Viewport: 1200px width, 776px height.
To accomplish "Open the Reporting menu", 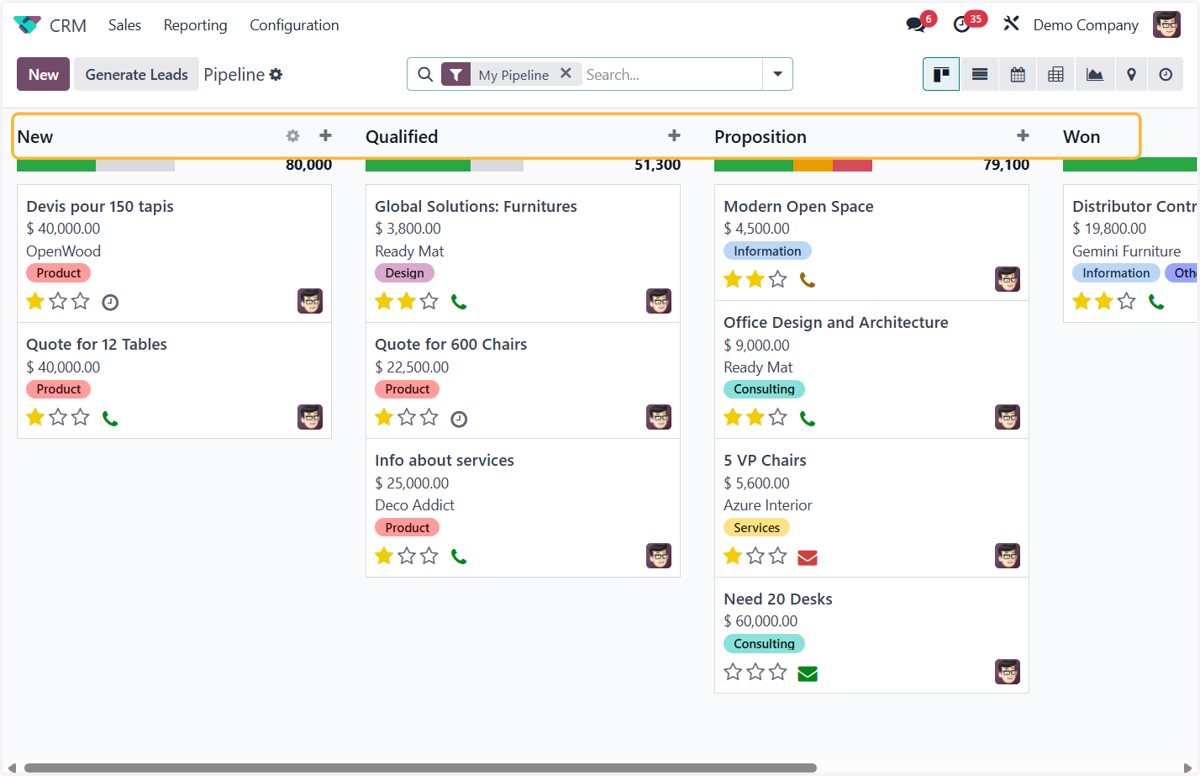I will click(x=195, y=25).
